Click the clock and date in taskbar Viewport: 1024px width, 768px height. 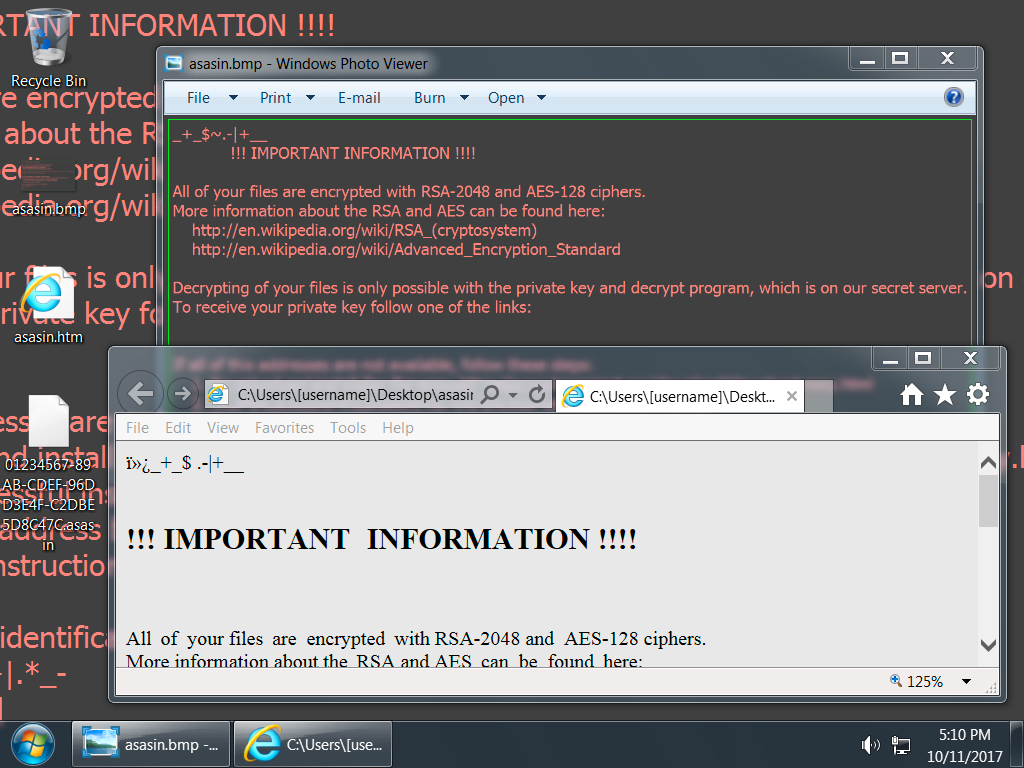(965, 745)
